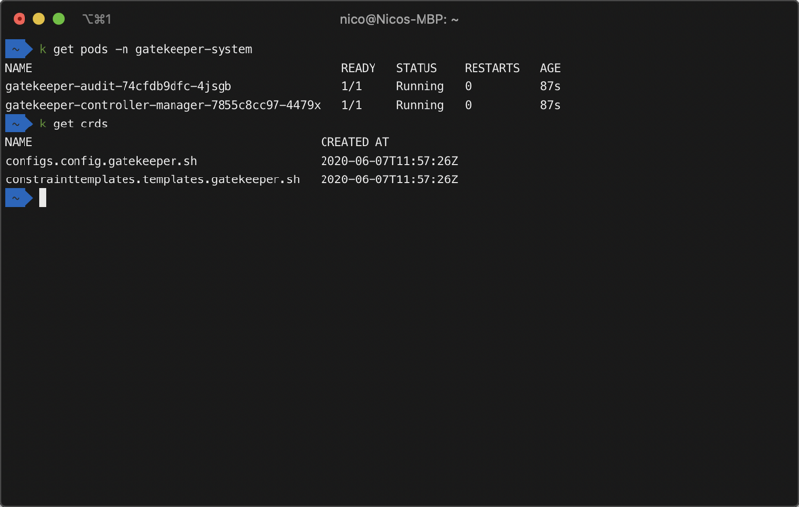Select the gatekeeper-controller-manager pod name
Image resolution: width=799 pixels, height=507 pixels.
[163, 105]
